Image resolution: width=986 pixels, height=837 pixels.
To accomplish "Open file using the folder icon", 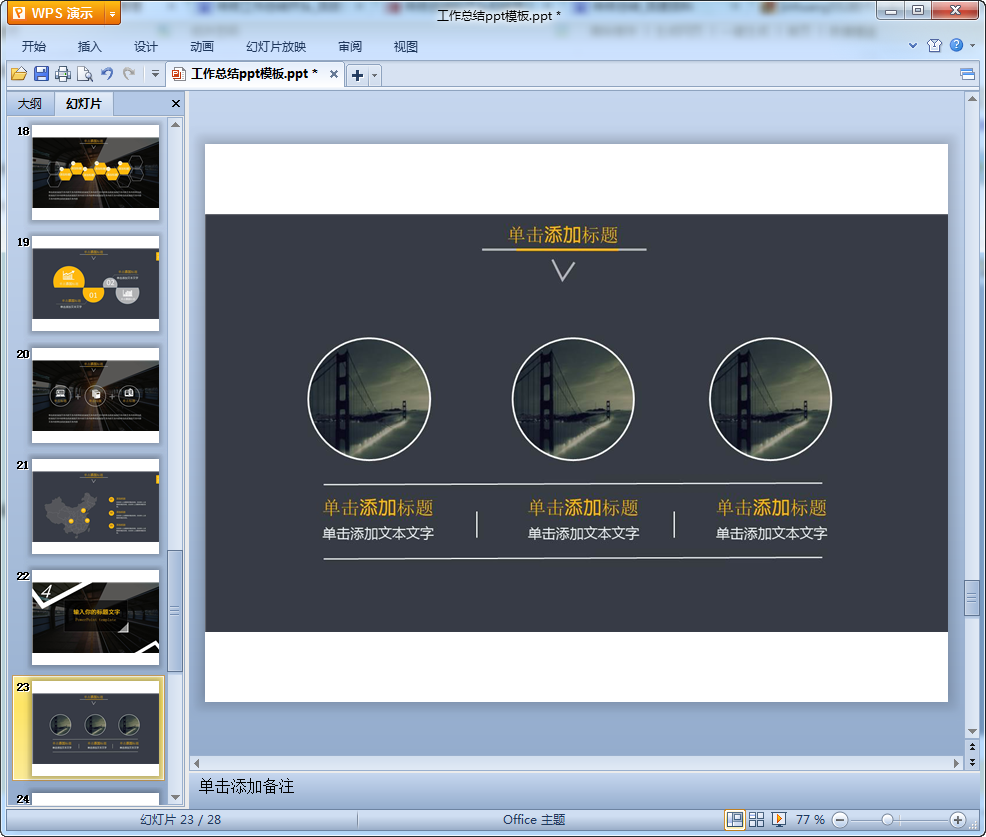I will (19, 74).
